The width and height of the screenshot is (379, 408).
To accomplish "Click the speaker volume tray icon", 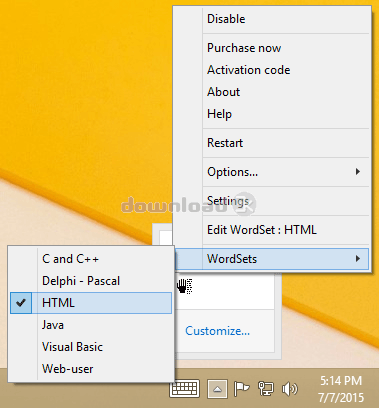I will [x=289, y=389].
